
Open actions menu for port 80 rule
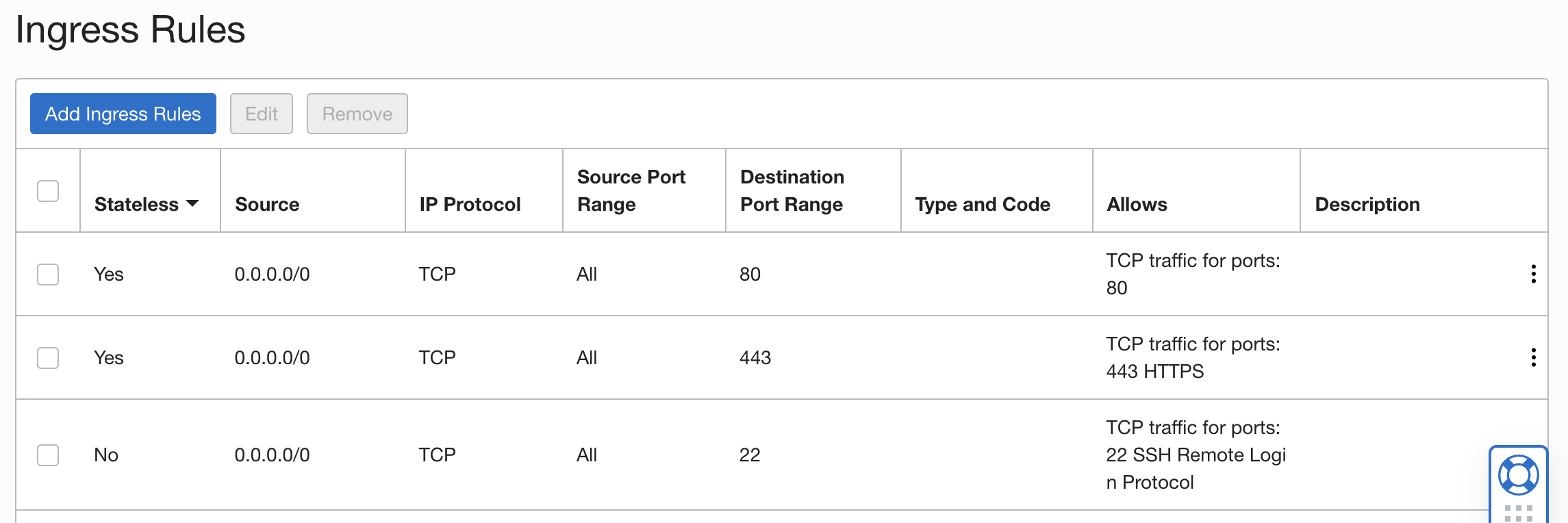point(1533,274)
